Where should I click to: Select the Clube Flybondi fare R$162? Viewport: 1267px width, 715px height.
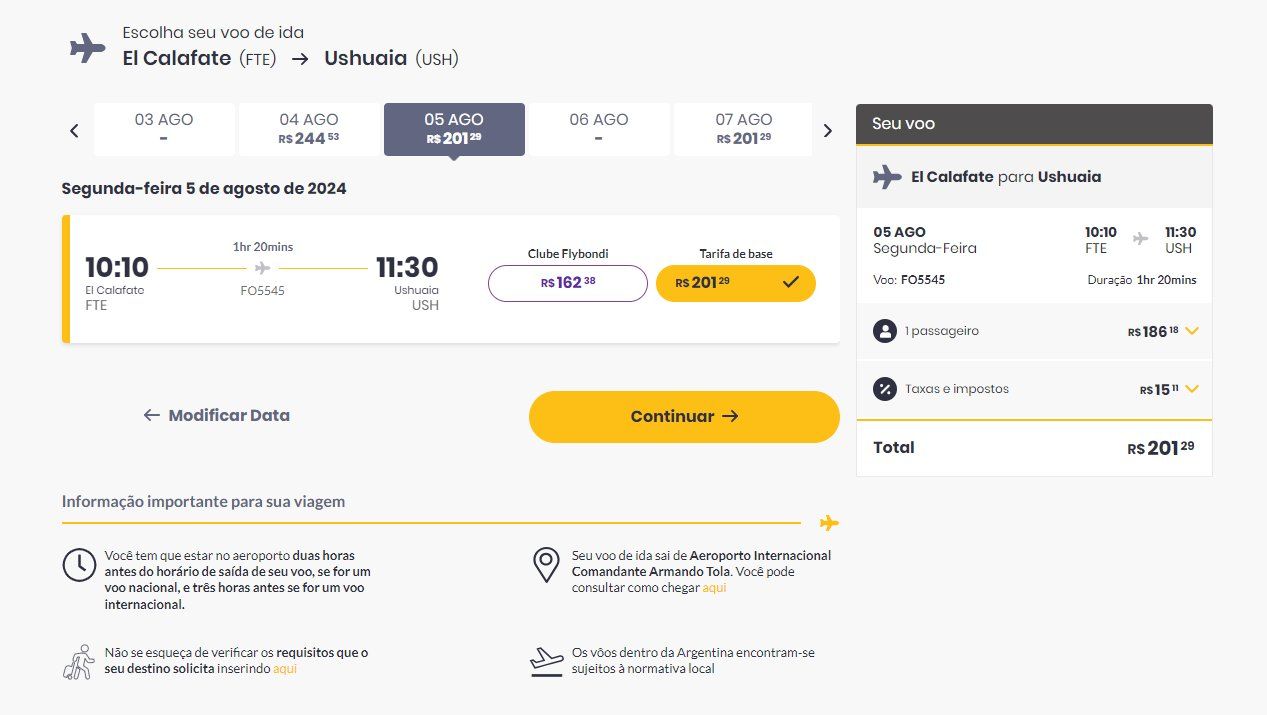[x=568, y=283]
